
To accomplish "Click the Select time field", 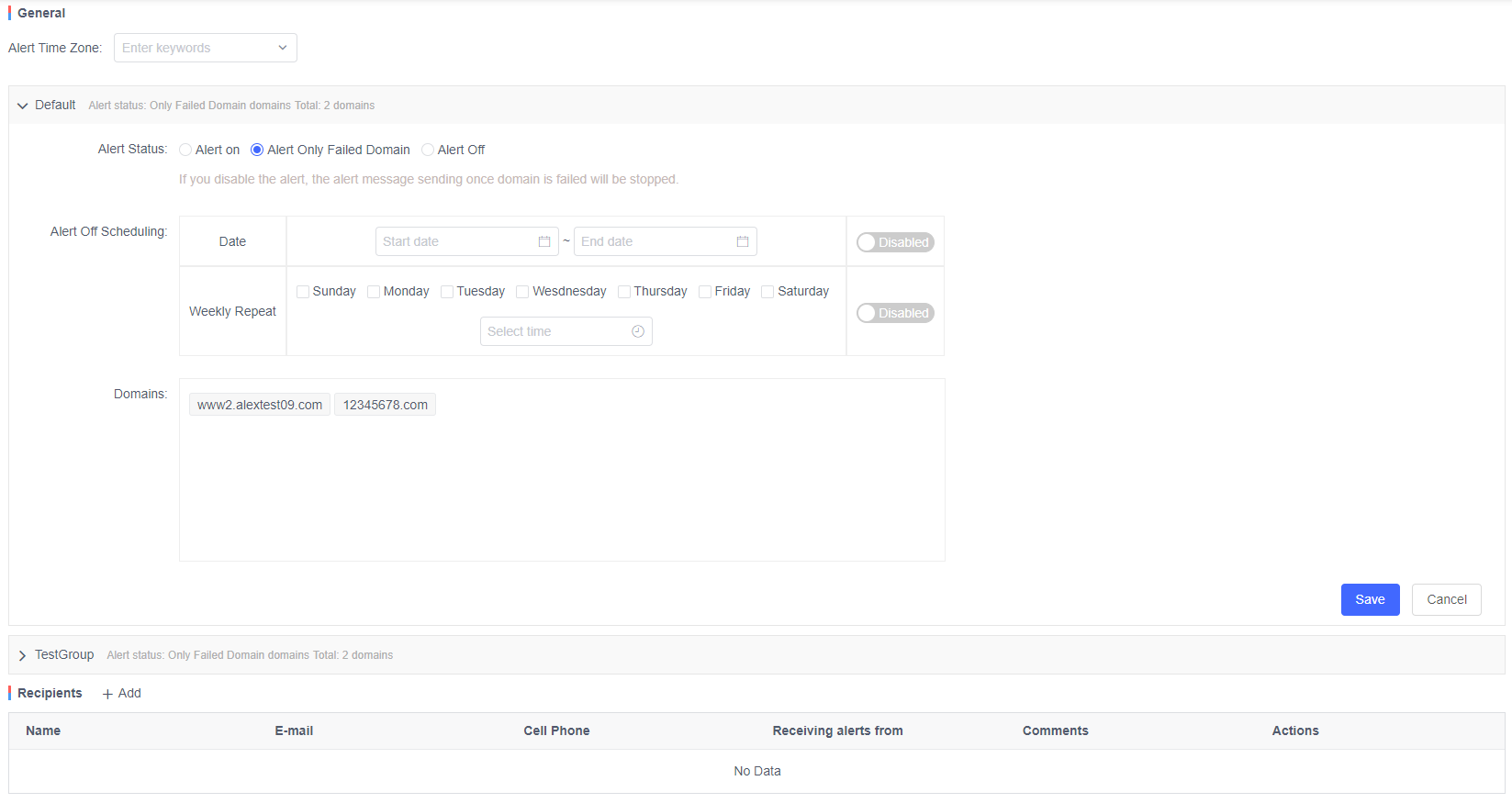I will tap(555, 331).
